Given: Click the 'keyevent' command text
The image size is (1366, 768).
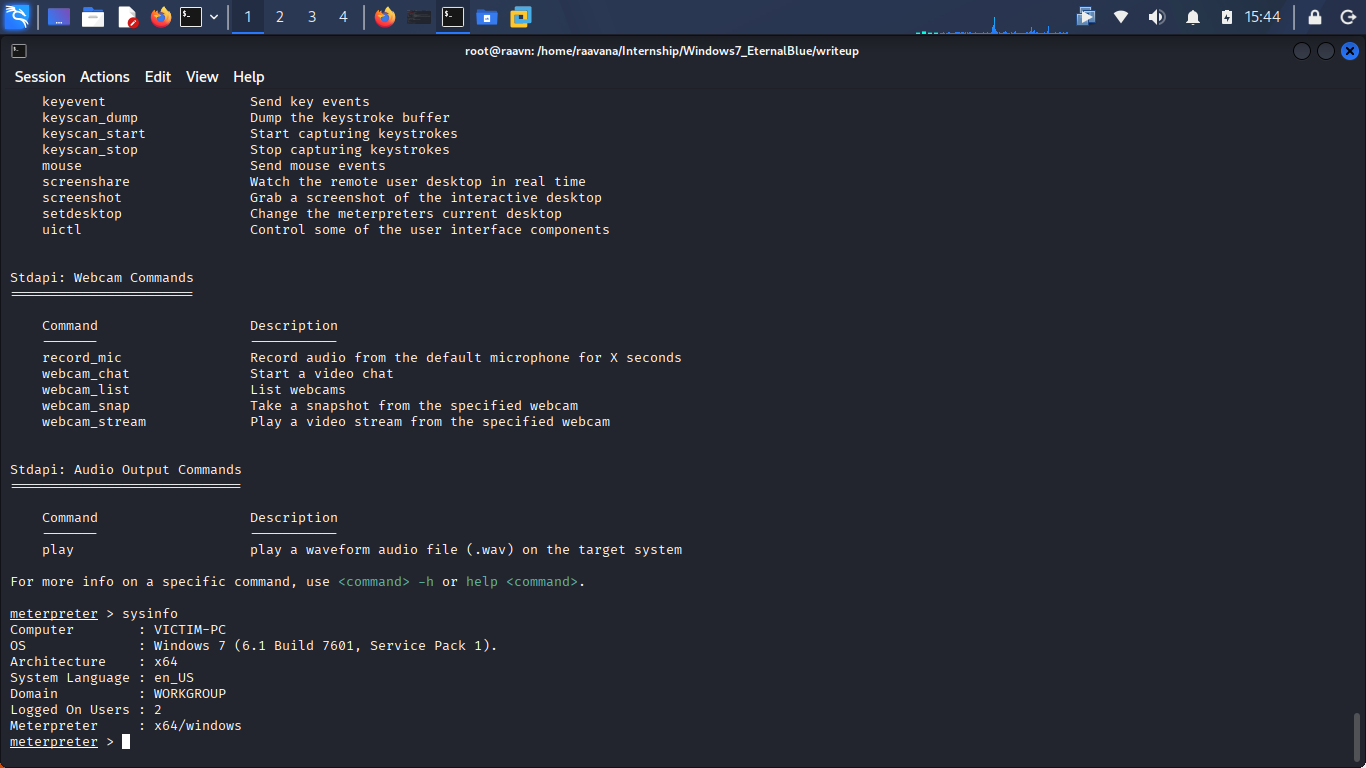Looking at the screenshot, I should (74, 102).
